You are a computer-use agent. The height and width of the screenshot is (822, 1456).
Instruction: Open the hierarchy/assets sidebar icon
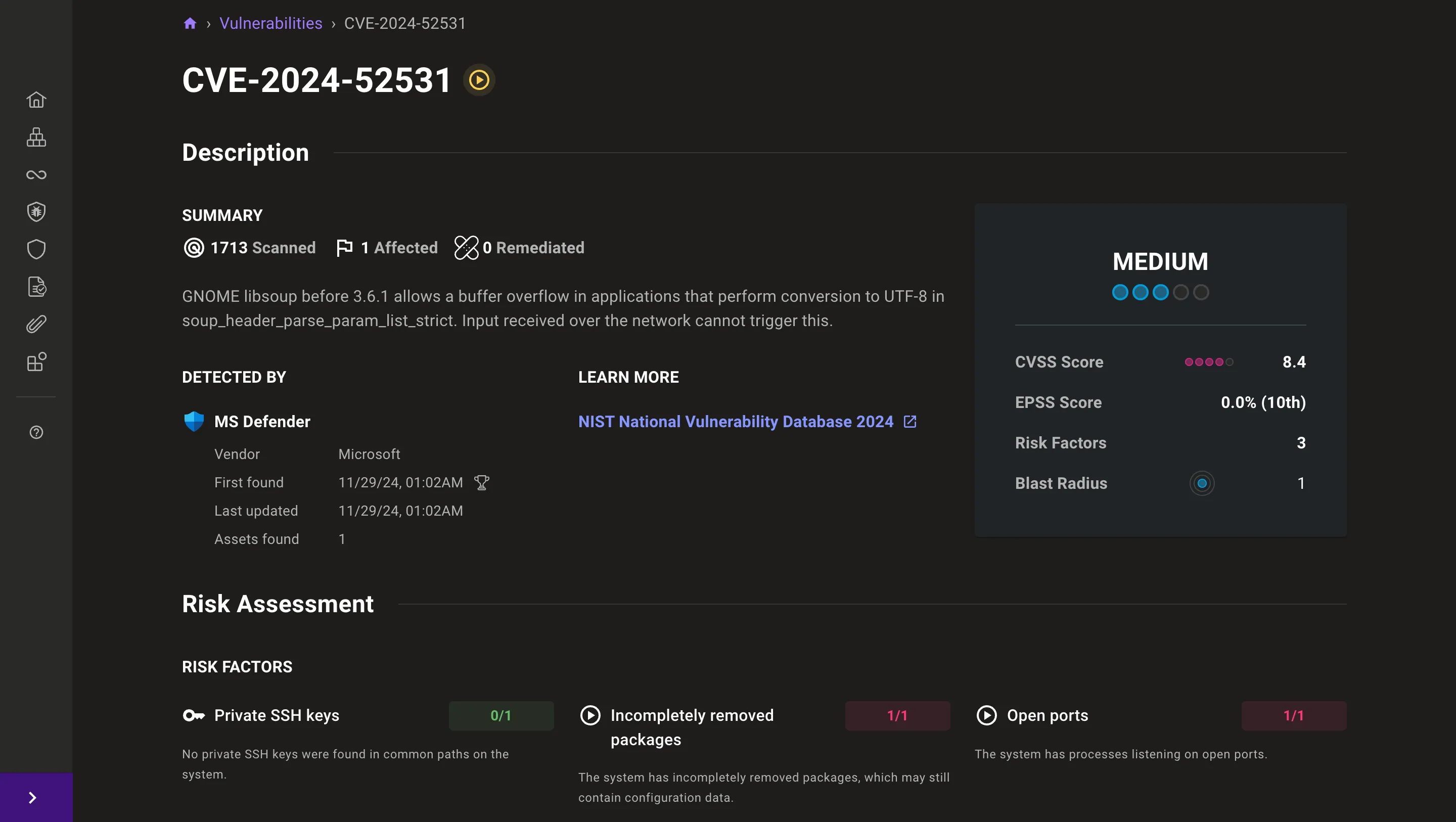click(x=36, y=138)
